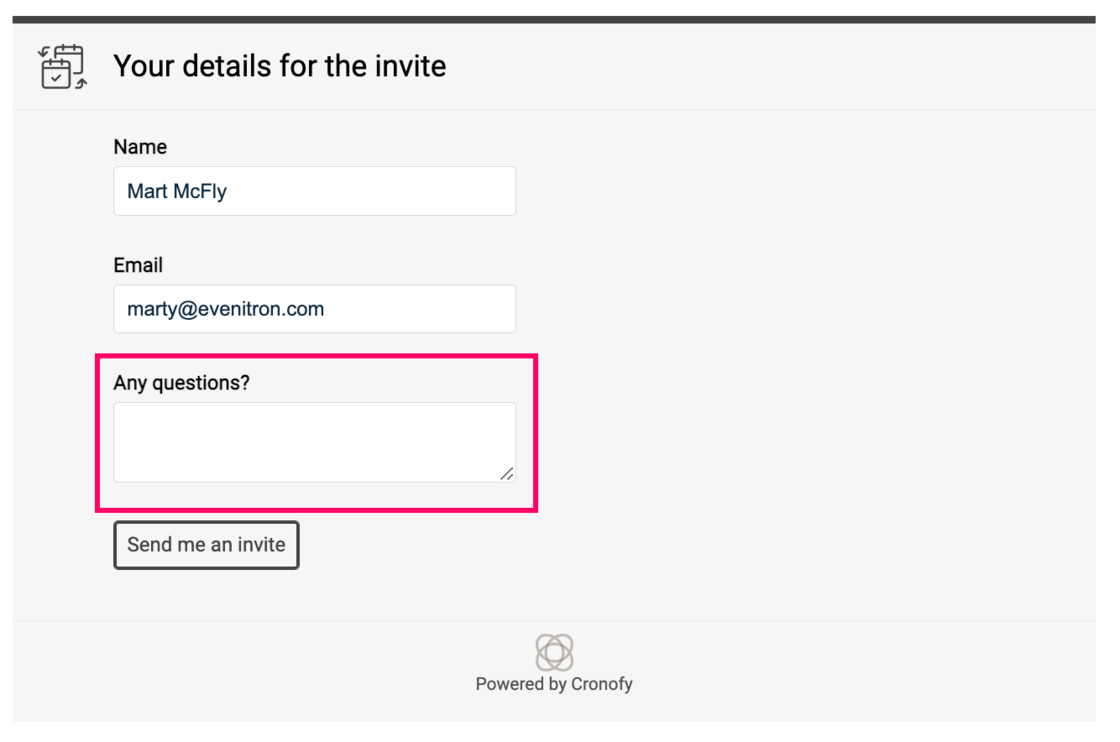
Task: Click the Name field label
Action: coord(140,147)
